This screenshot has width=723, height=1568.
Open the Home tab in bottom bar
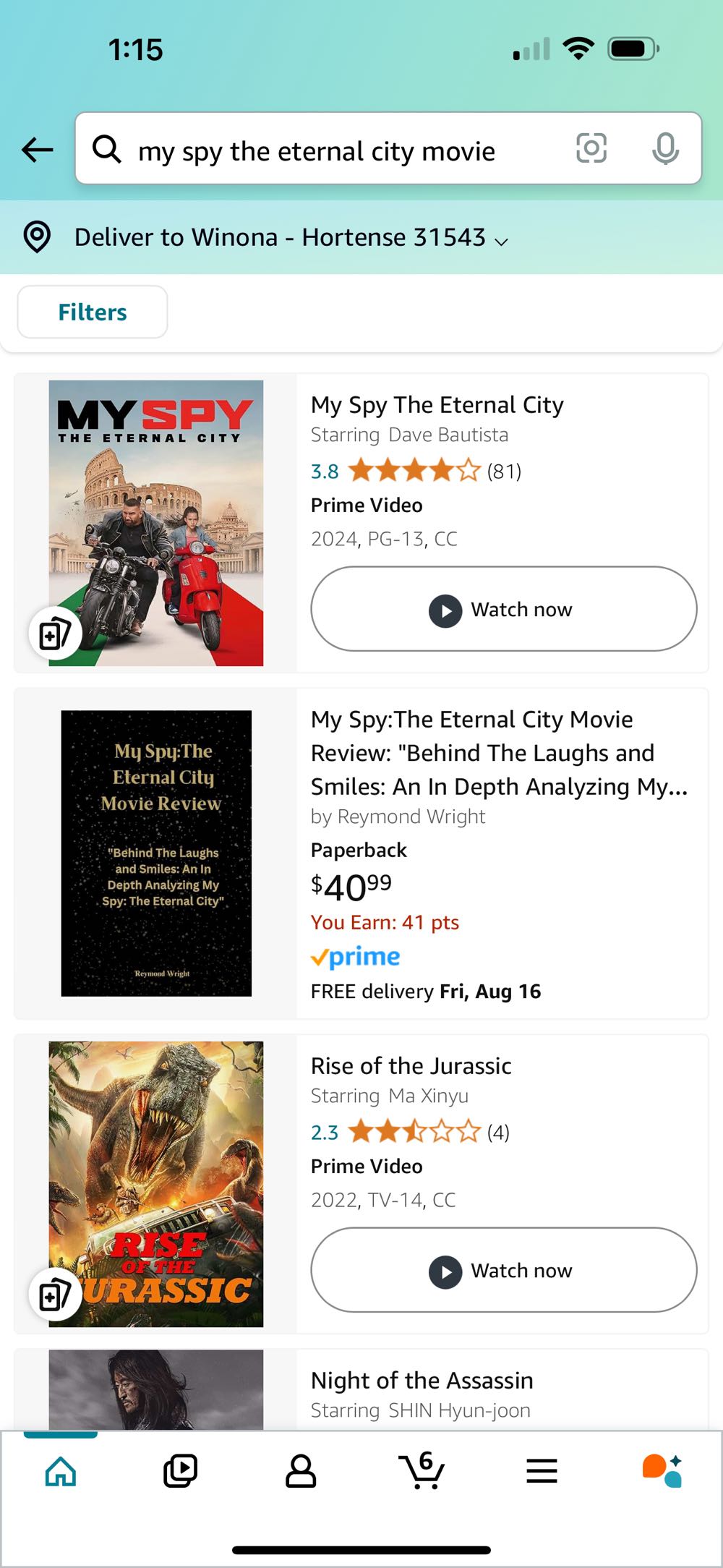point(61,1471)
